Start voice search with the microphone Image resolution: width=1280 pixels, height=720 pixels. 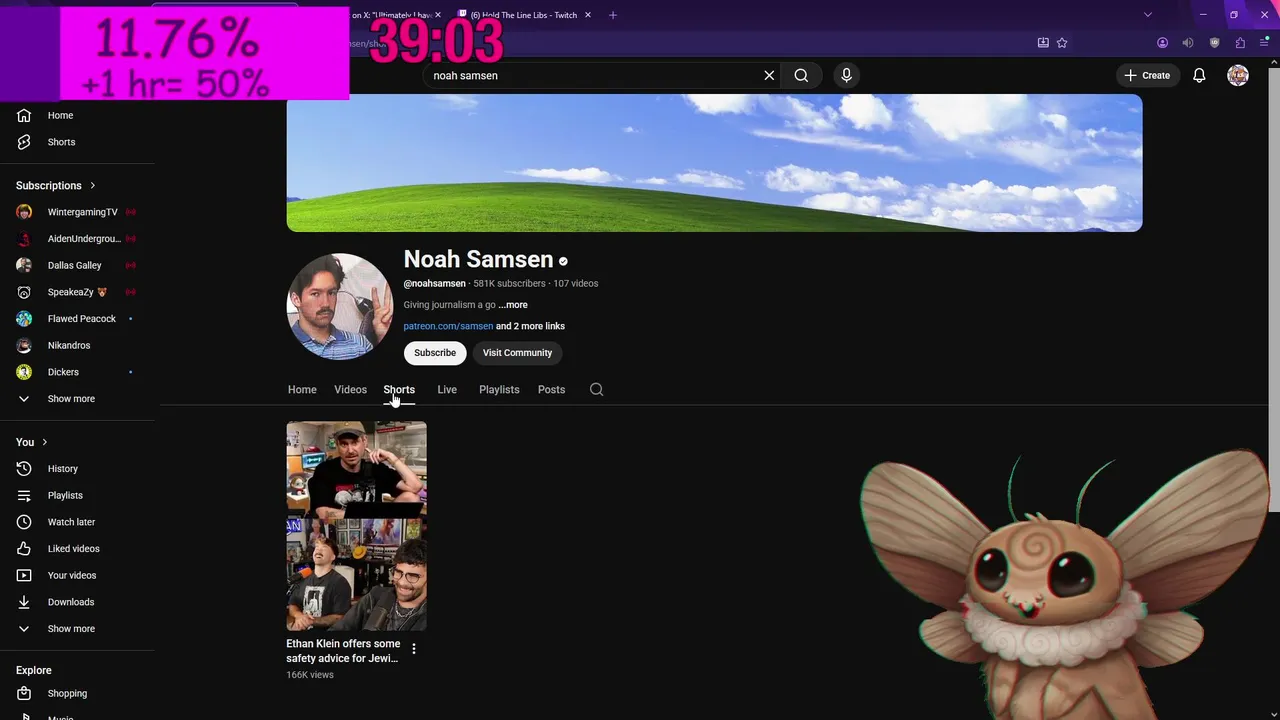[846, 75]
